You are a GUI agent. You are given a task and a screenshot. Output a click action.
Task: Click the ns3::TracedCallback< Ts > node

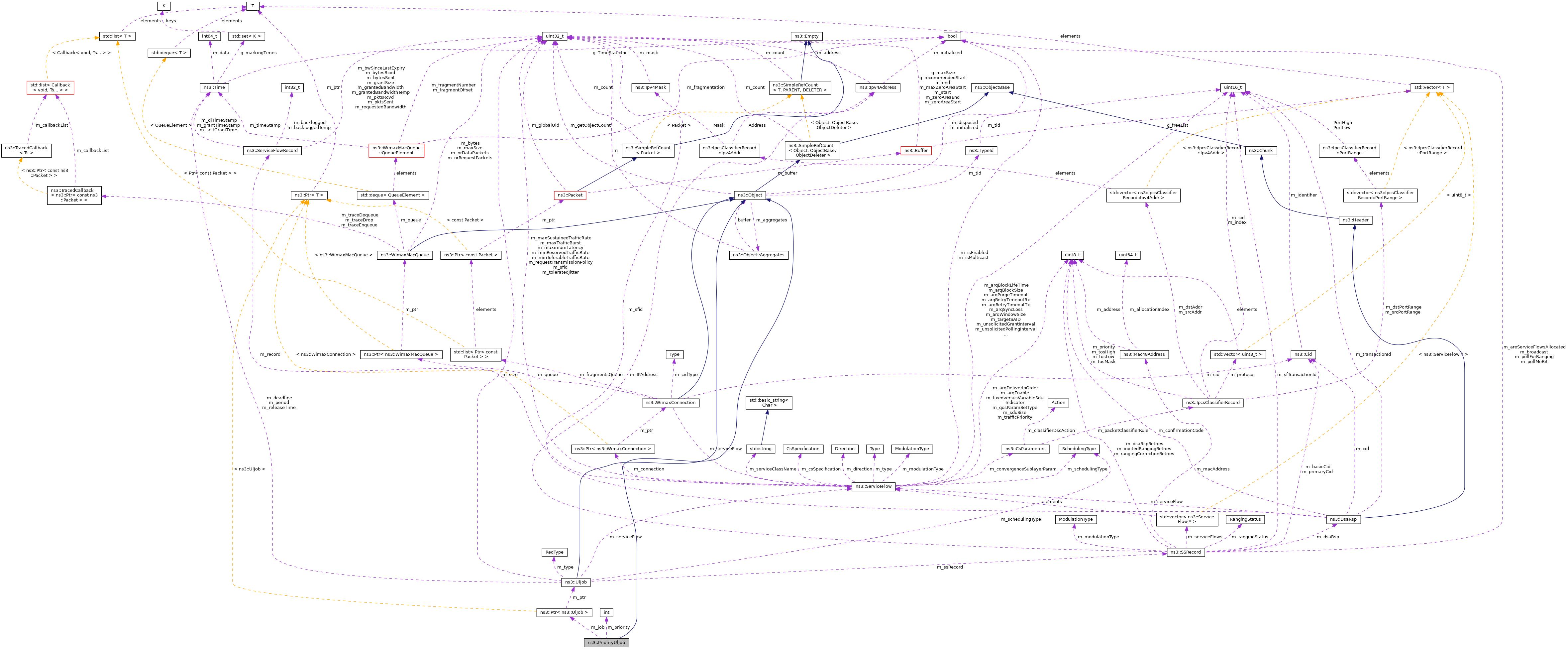[x=26, y=150]
